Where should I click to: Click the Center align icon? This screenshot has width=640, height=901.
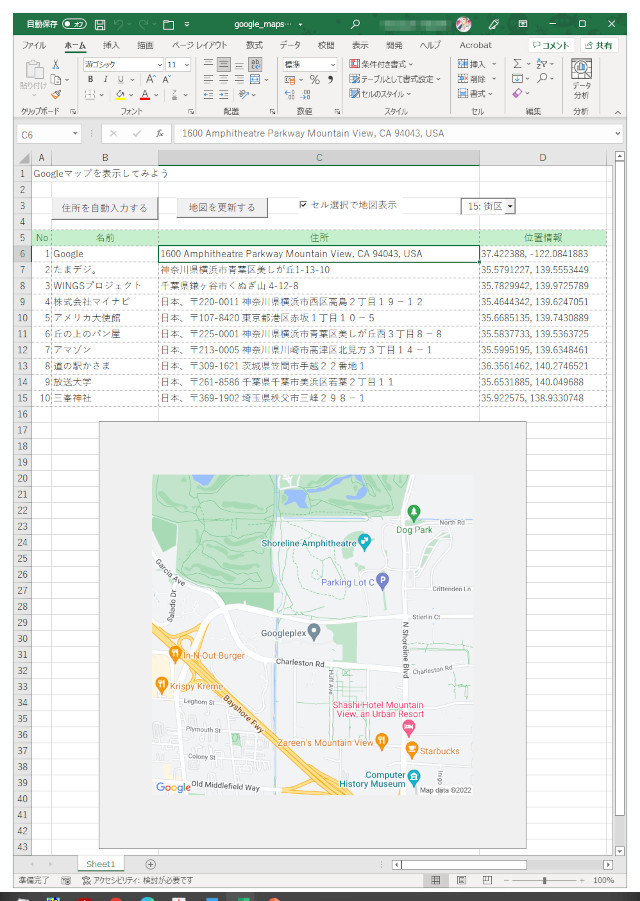(x=223, y=79)
